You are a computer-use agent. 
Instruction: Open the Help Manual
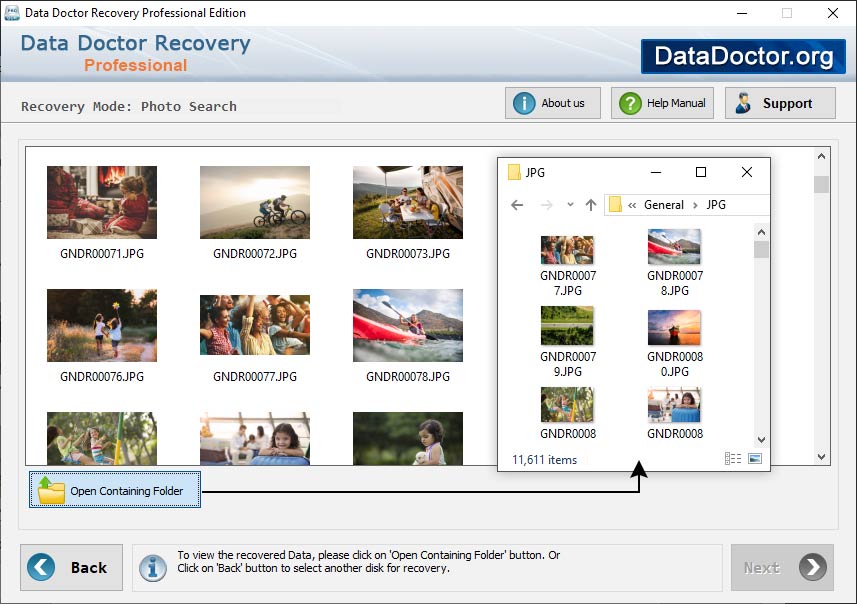coord(662,103)
